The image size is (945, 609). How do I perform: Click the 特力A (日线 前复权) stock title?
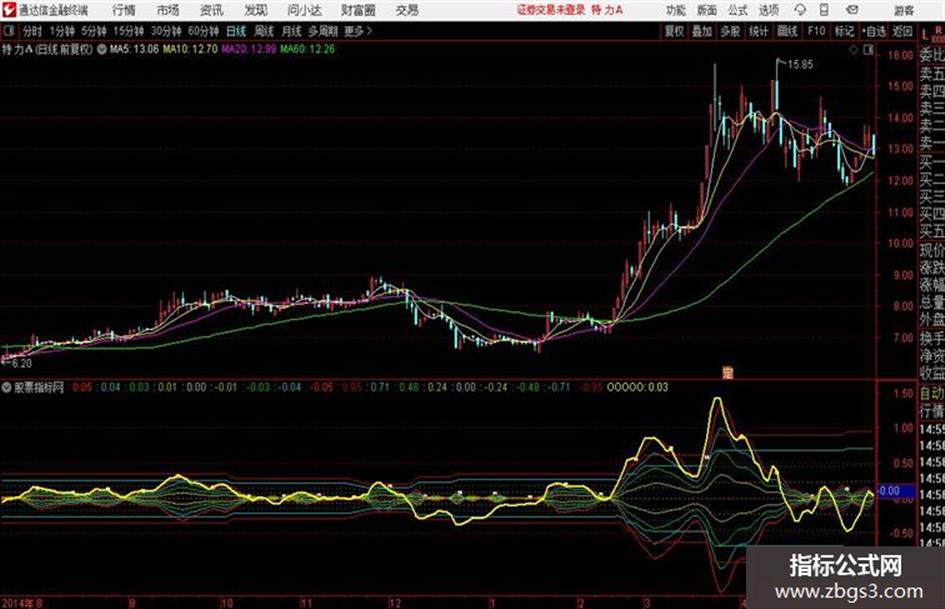(48, 49)
